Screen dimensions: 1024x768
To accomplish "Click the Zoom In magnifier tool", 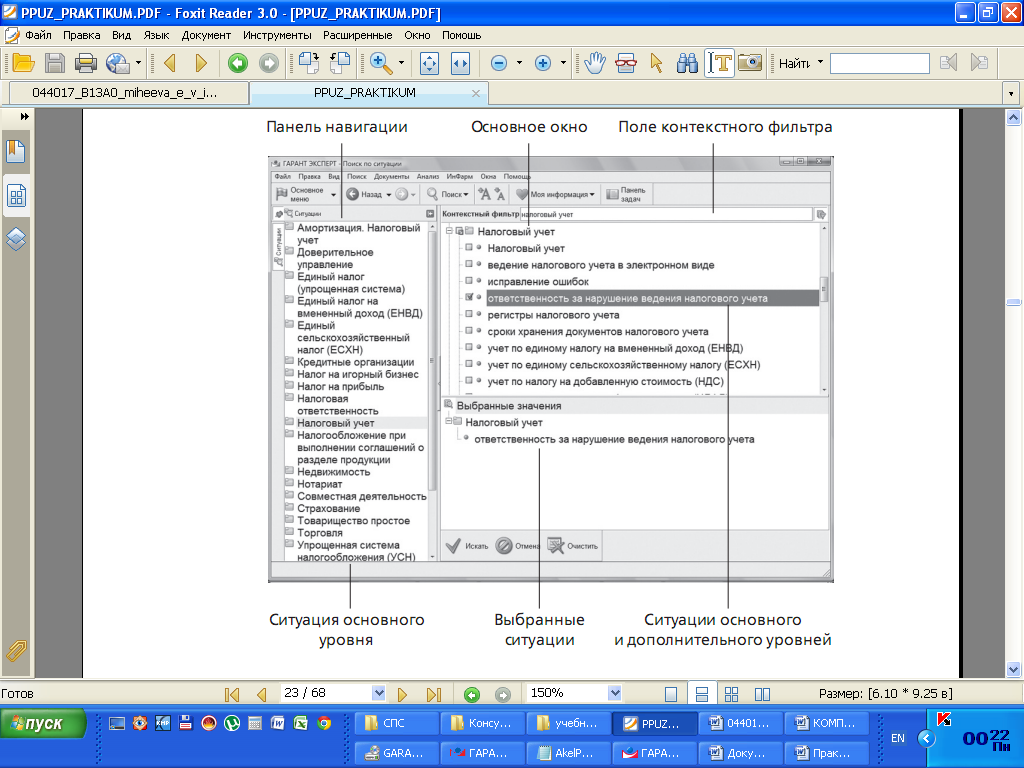I will coord(380,63).
